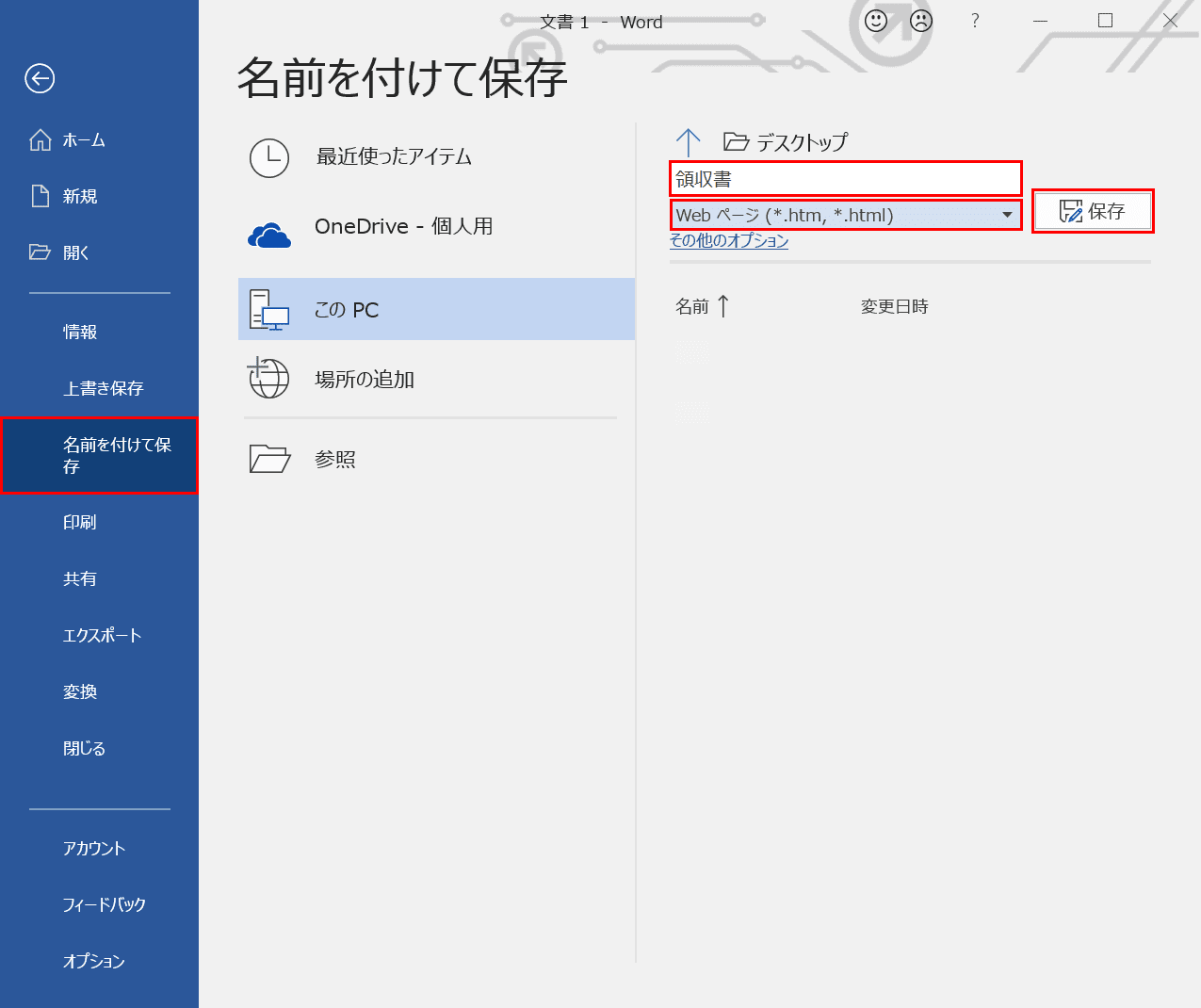Select この PC location

coord(437,309)
